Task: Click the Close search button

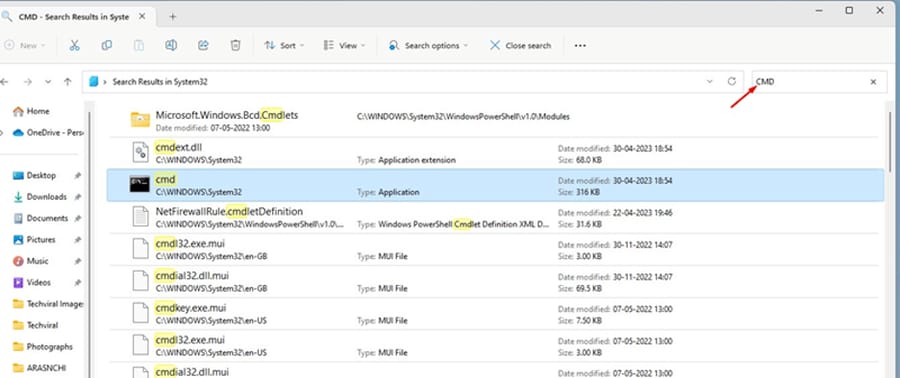Action: pyautogui.click(x=520, y=45)
